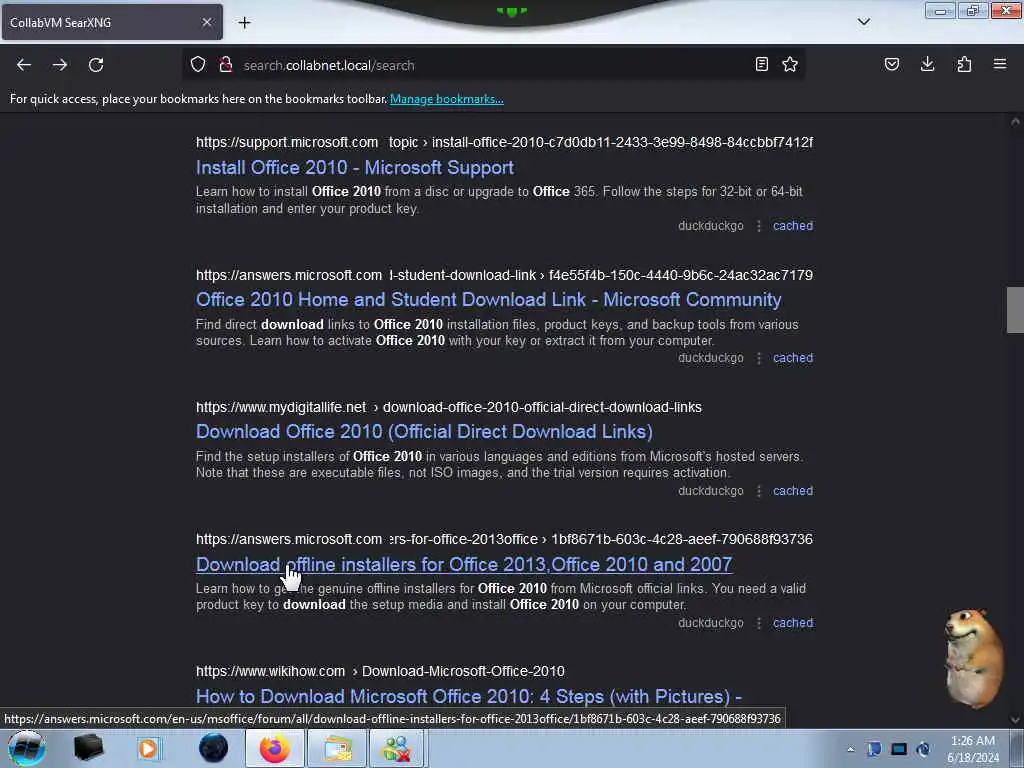
Task: Open more options dots for Install Office 2010 result
Action: pos(758,226)
